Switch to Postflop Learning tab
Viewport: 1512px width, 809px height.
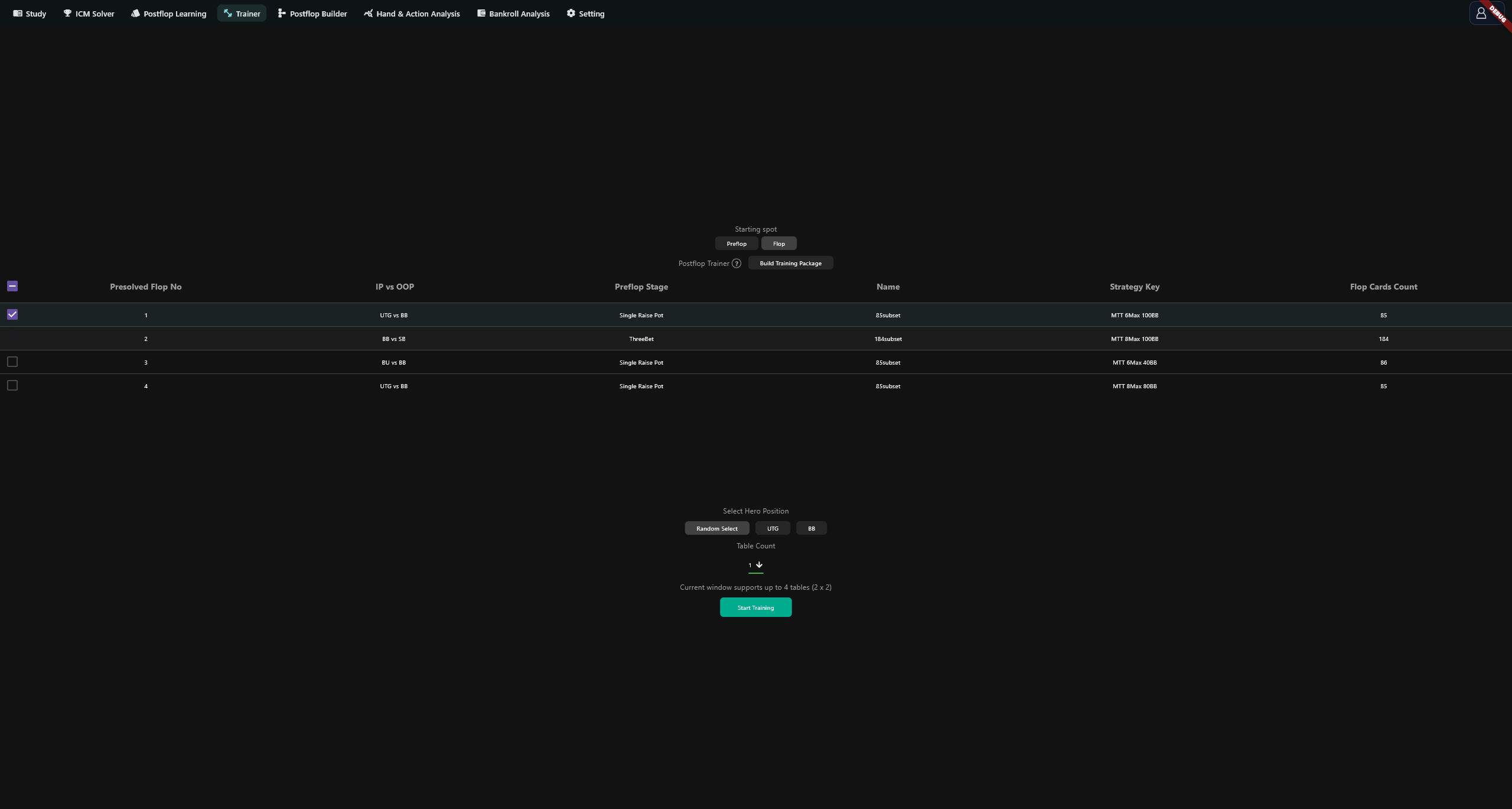(x=169, y=14)
